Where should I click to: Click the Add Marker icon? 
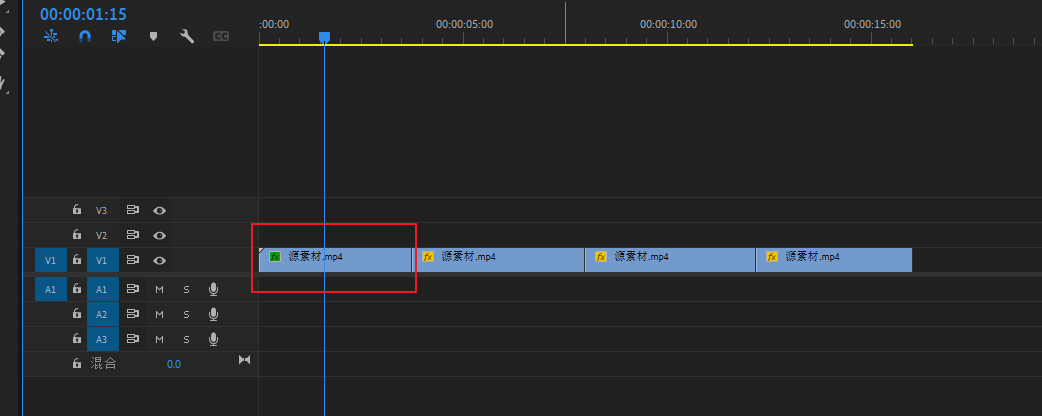click(153, 36)
